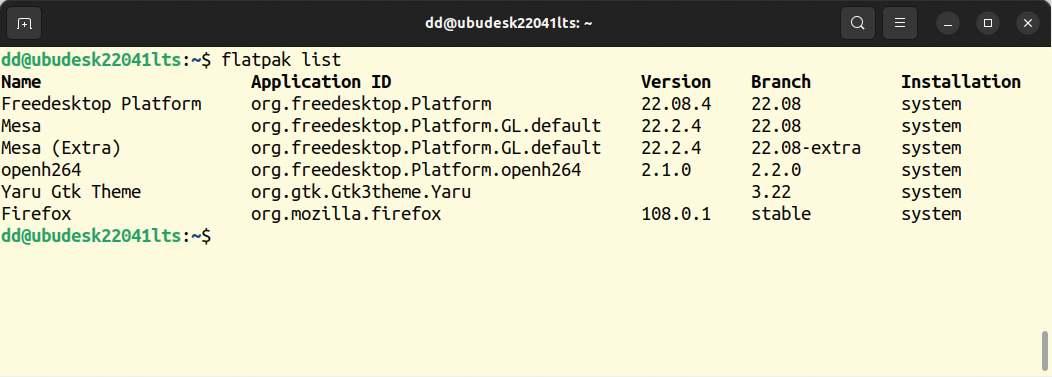Click the openh264 name entry
This screenshot has width=1052, height=377.
(x=41, y=170)
